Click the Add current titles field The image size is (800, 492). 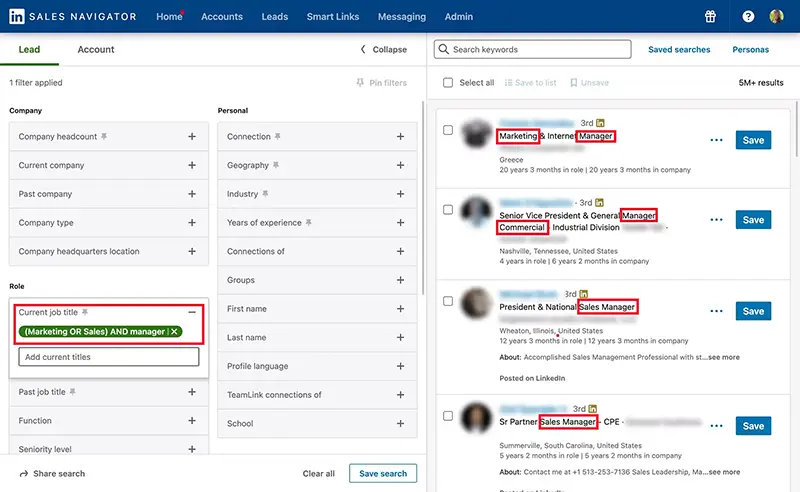(x=109, y=357)
